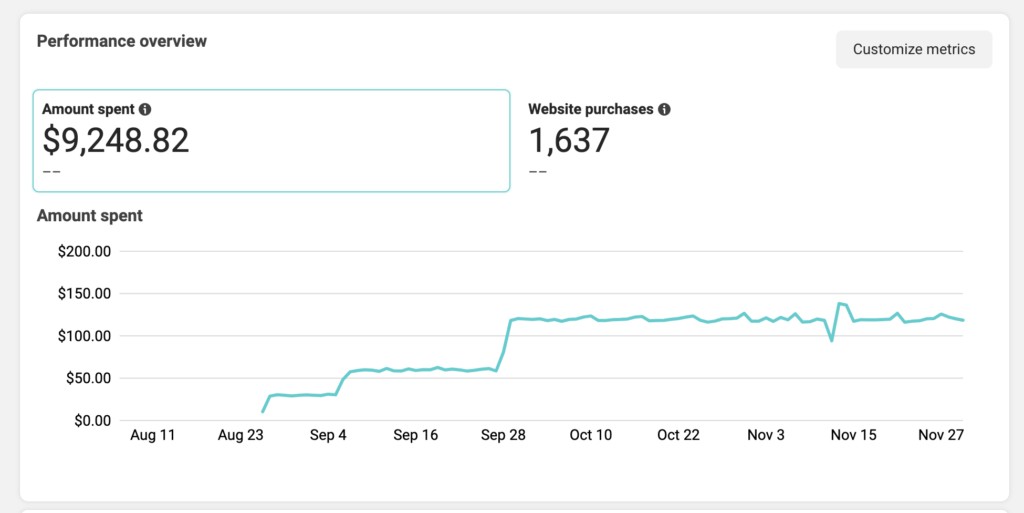Click the spend dip before Nov 15

[832, 340]
